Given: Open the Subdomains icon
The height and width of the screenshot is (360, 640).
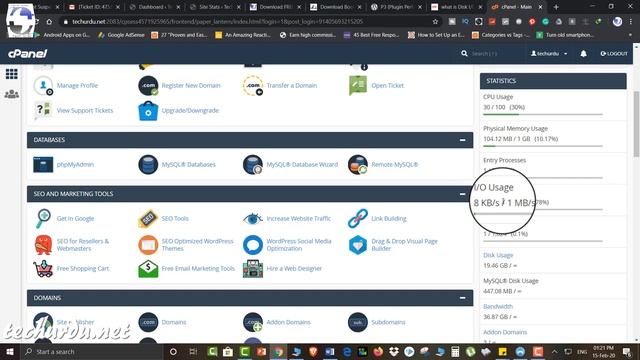Looking at the screenshot, I should tap(358, 322).
